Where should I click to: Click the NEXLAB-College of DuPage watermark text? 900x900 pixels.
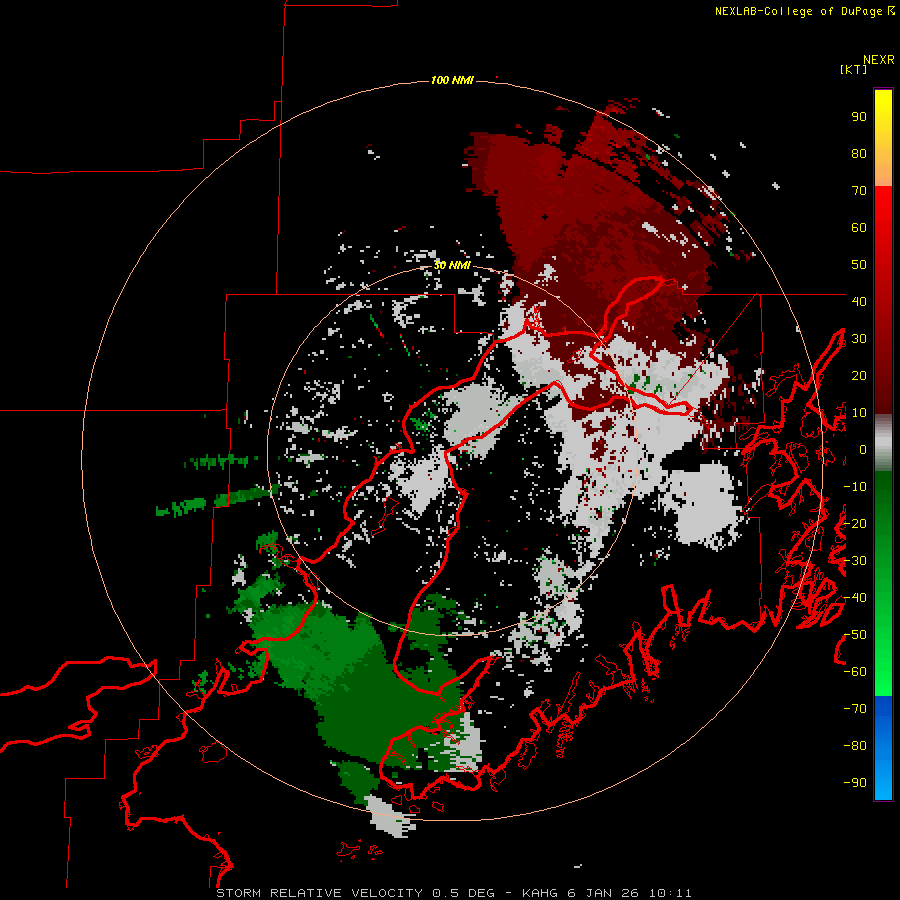click(804, 11)
